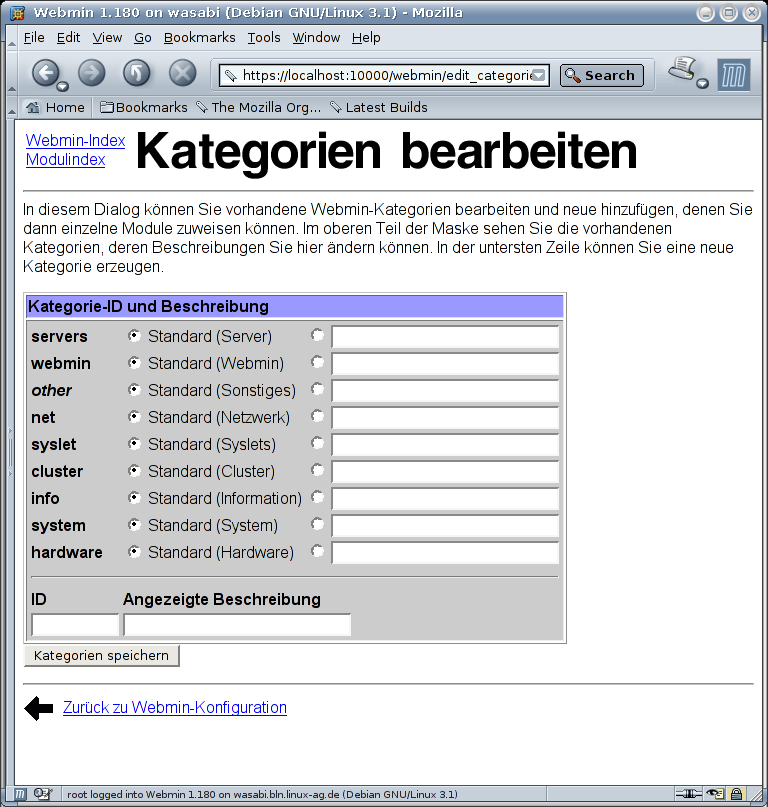Click the hardware row description text field
The image size is (768, 807).
pyautogui.click(x=445, y=553)
